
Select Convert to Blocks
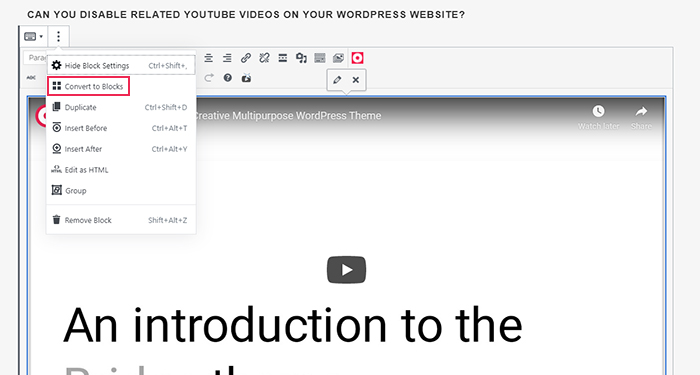point(88,86)
